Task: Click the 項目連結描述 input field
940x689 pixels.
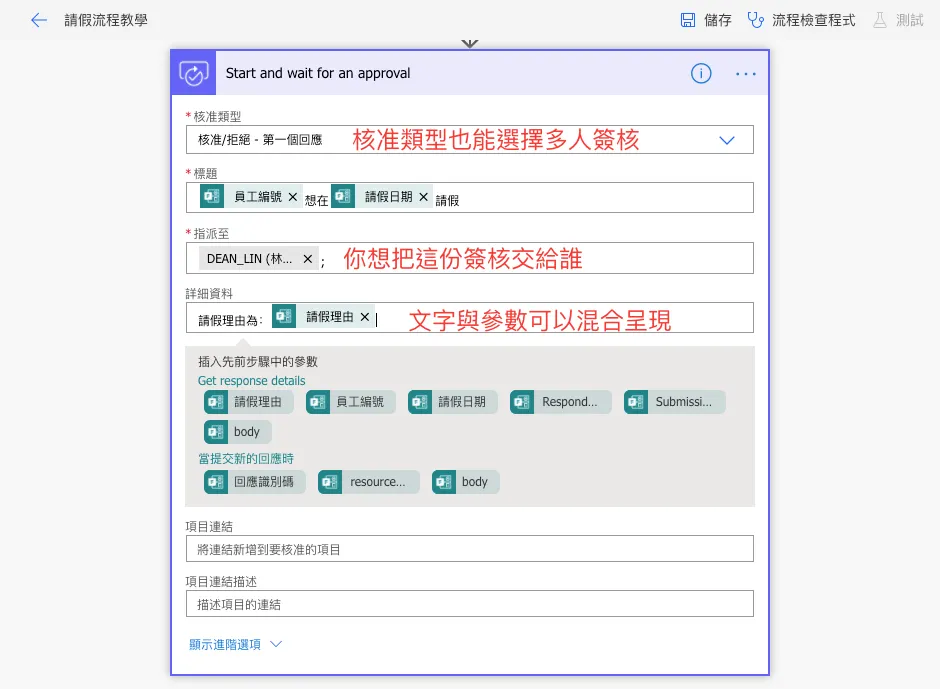Action: 469,604
